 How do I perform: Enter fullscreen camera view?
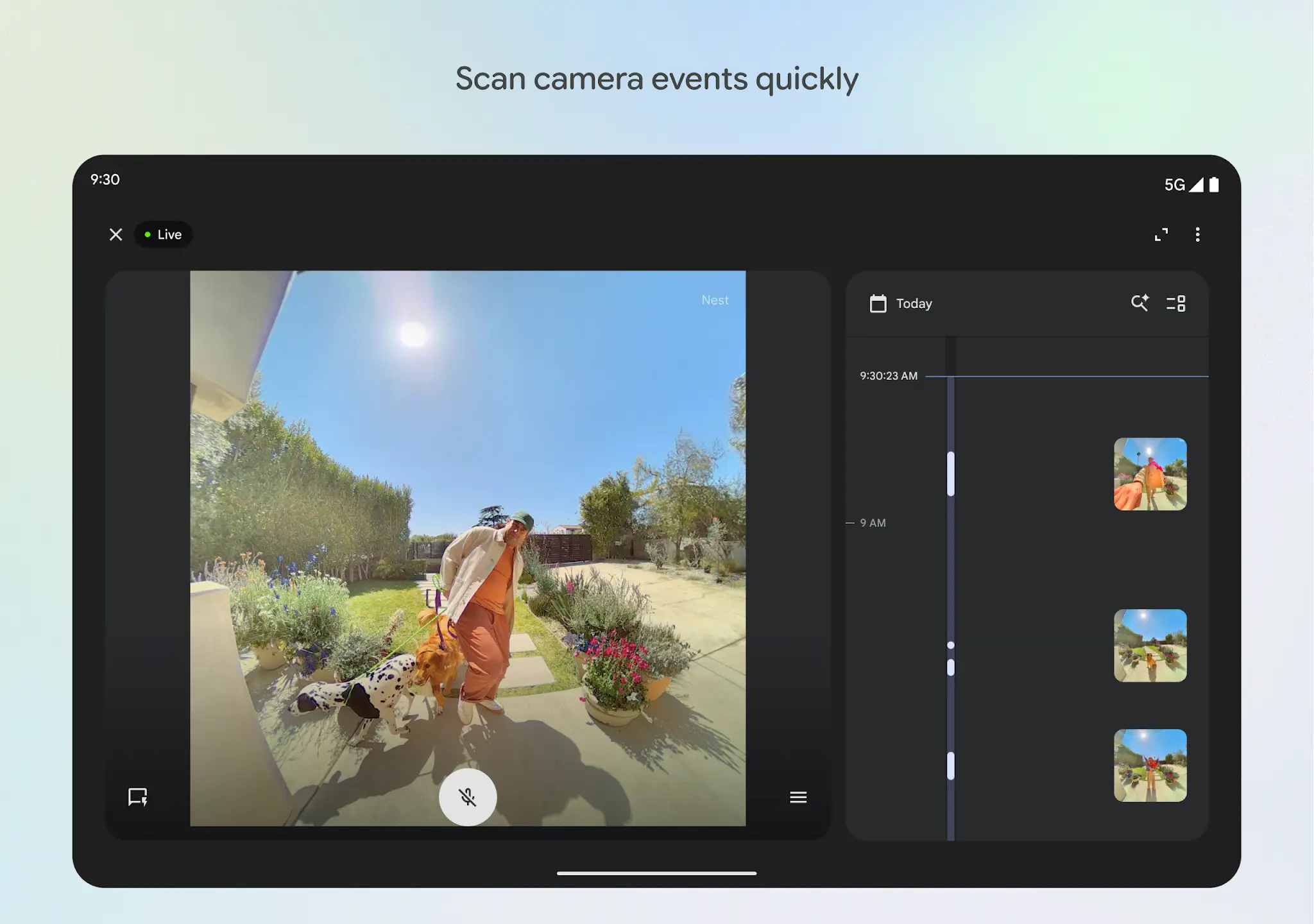tap(1161, 235)
